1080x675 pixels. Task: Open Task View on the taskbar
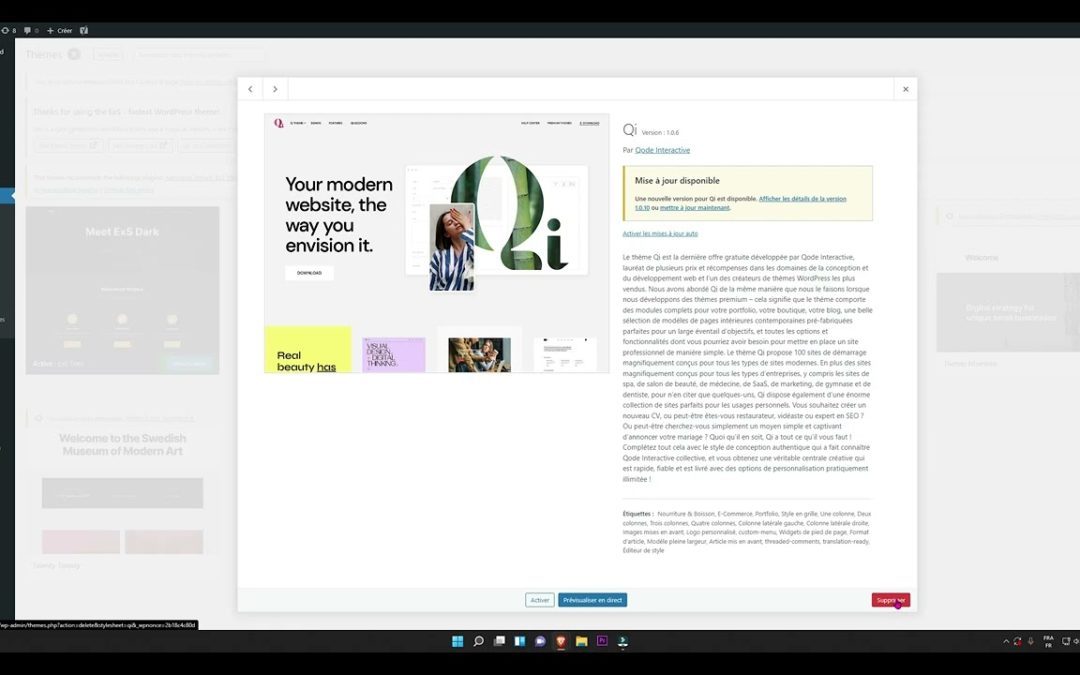499,641
